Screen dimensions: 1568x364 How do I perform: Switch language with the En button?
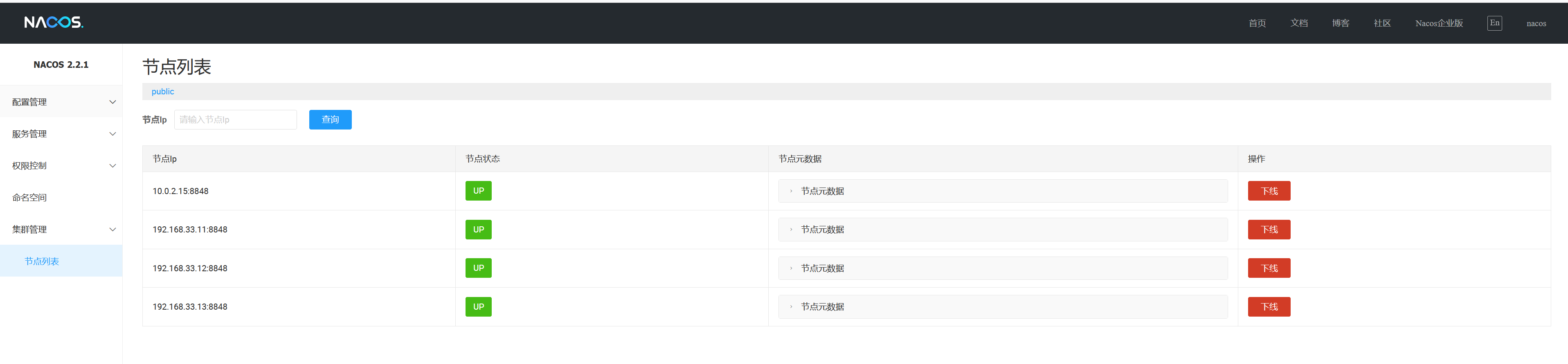(x=1494, y=23)
